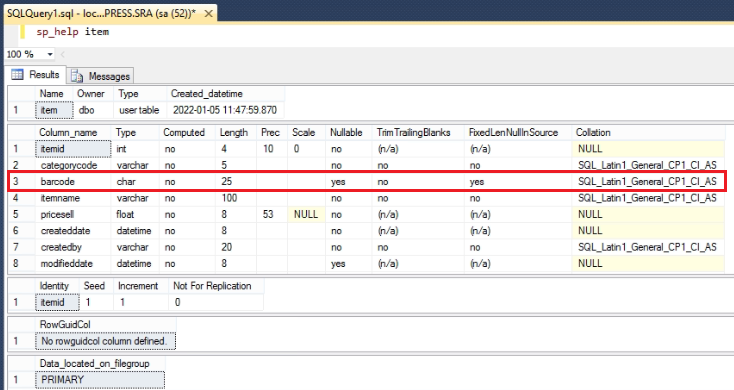Click the Column_name column header
Screen dimensions: 734x390
73,132
